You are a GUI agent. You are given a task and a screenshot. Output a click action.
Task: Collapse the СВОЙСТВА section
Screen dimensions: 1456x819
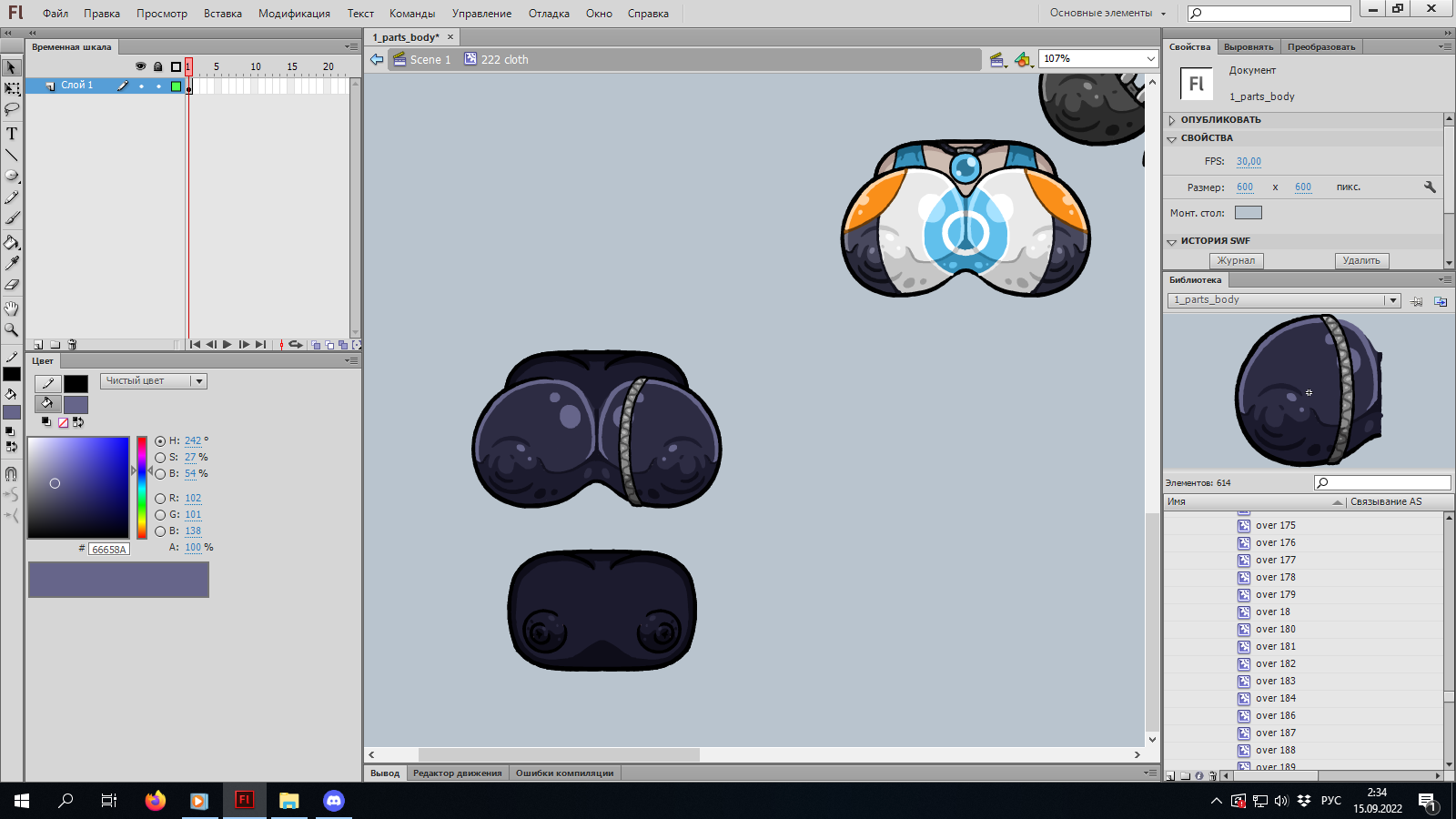[x=1172, y=138]
